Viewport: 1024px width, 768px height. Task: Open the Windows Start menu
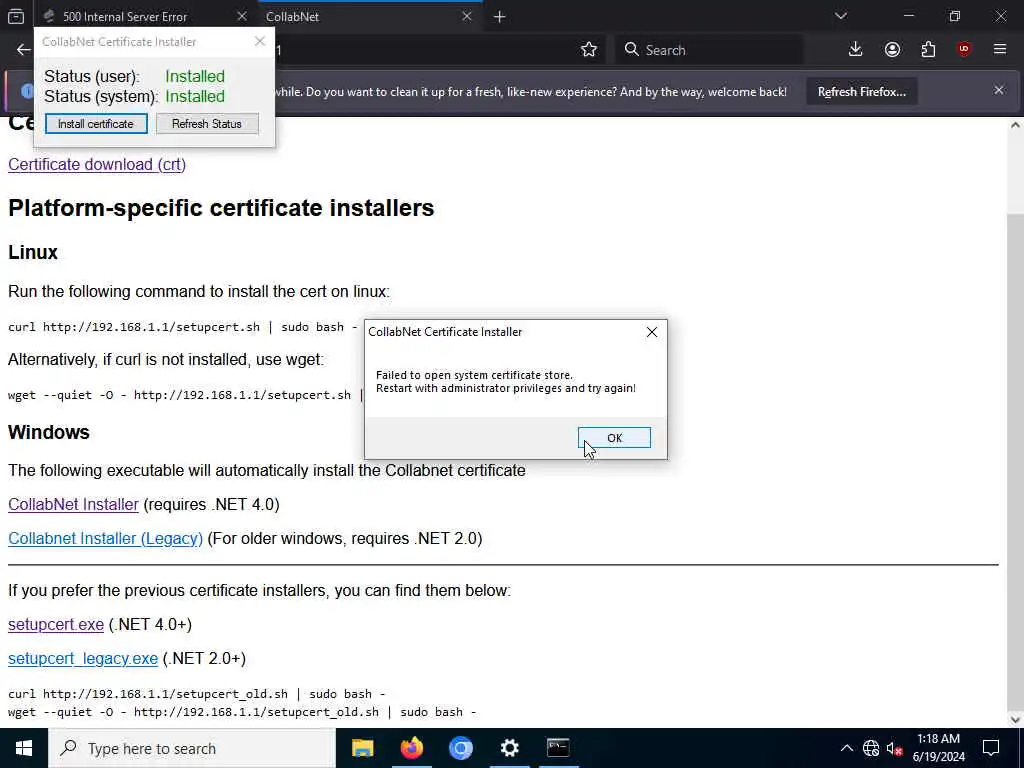[x=24, y=748]
